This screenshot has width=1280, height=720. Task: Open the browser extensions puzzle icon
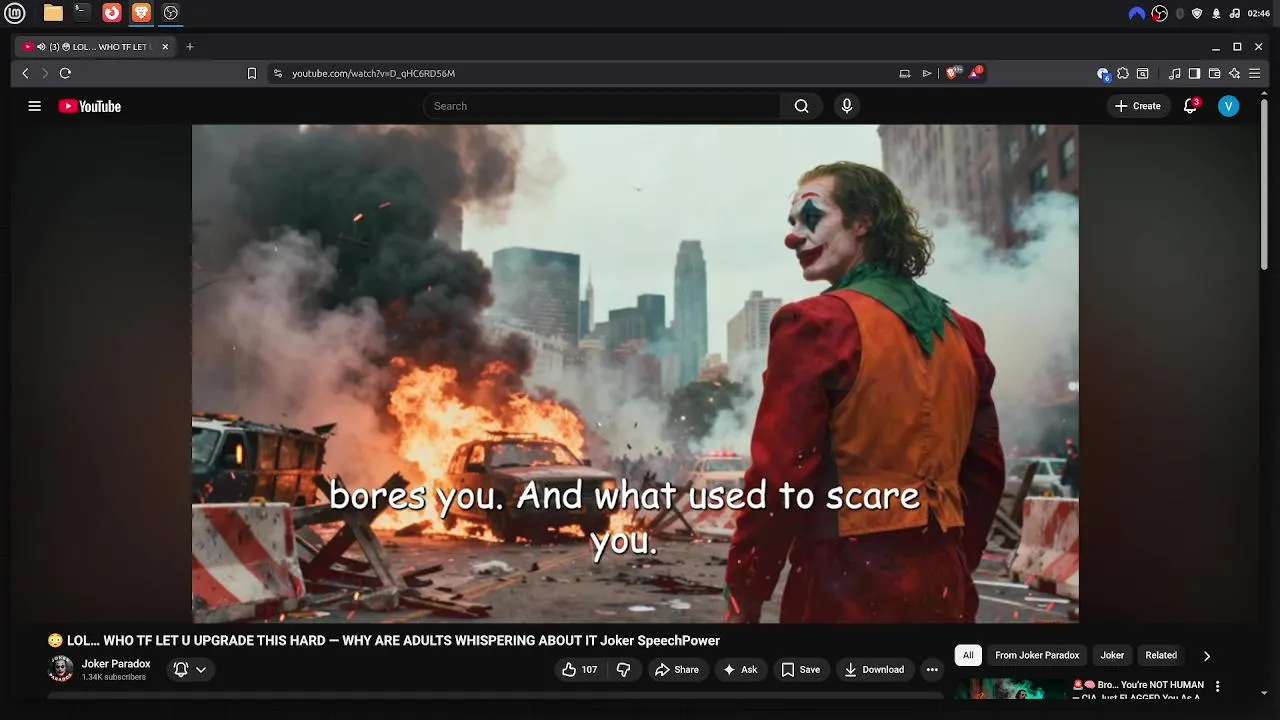pos(1123,73)
